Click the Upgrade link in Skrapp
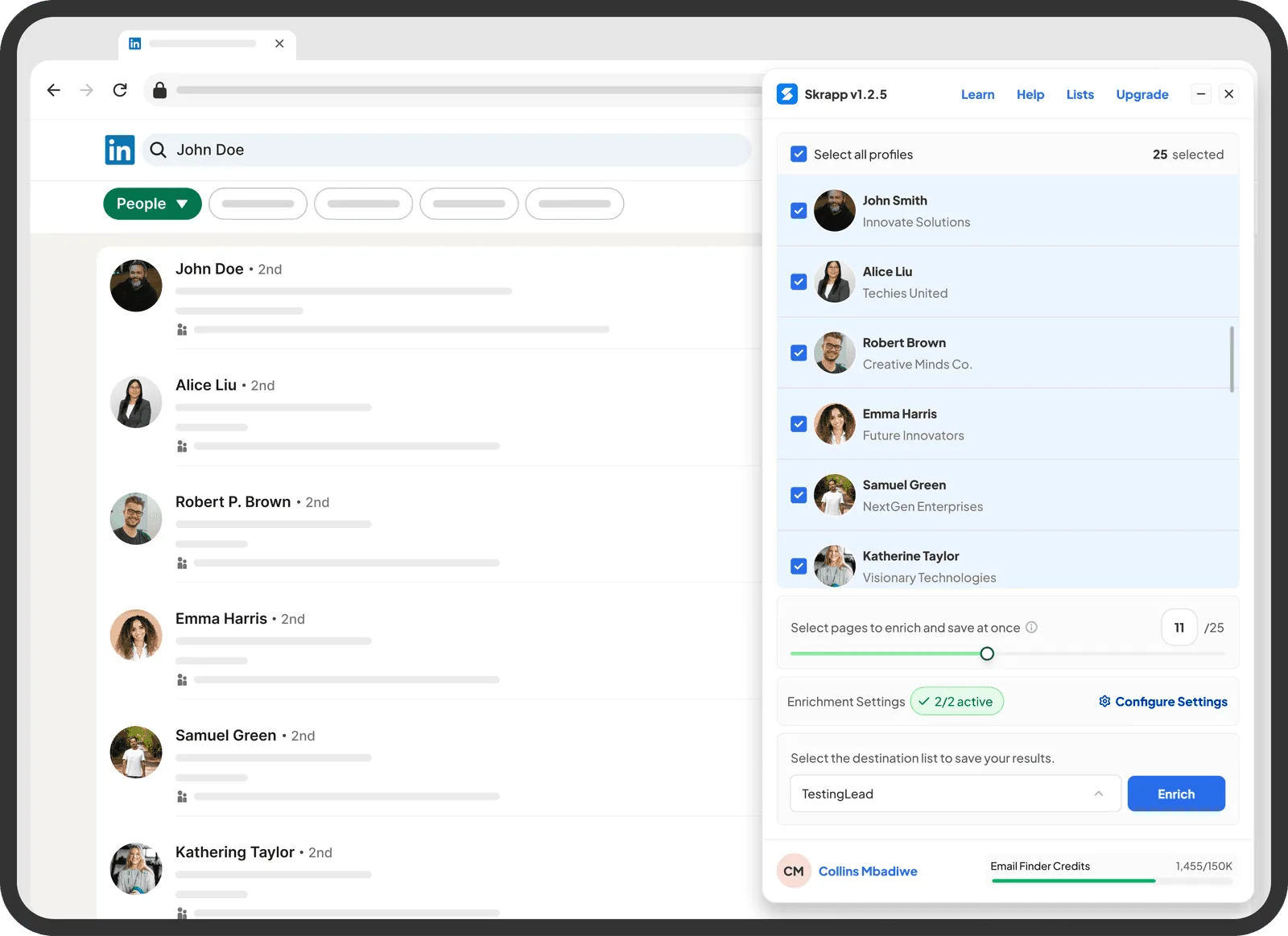1288x936 pixels. coord(1142,94)
